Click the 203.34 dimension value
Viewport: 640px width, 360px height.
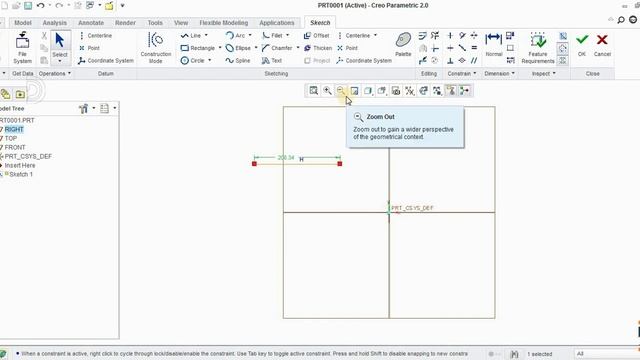tap(286, 158)
